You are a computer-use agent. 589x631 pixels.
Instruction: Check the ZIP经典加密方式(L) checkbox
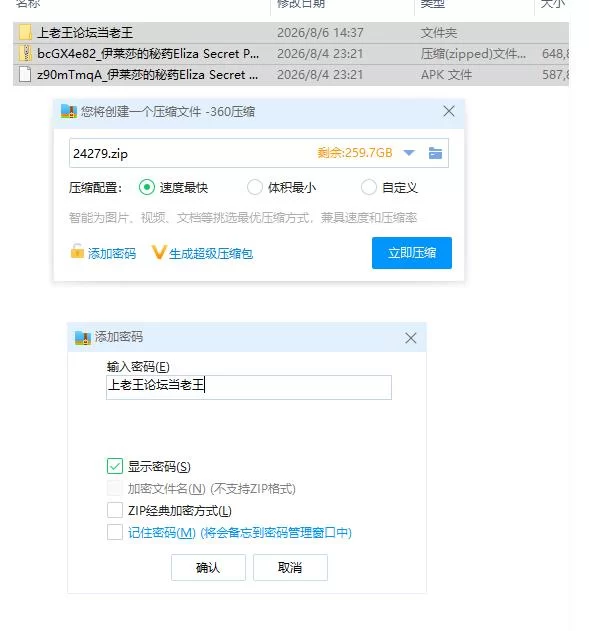(115, 510)
